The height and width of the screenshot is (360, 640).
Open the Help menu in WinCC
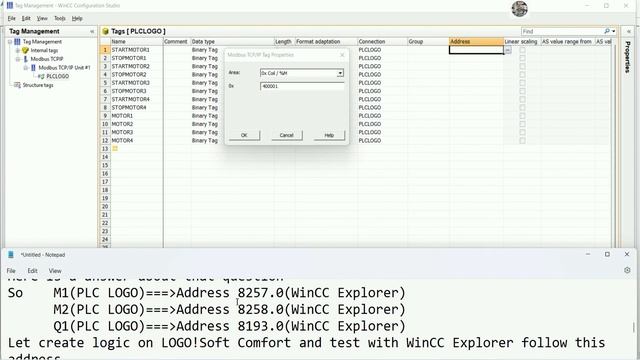(x=77, y=18)
